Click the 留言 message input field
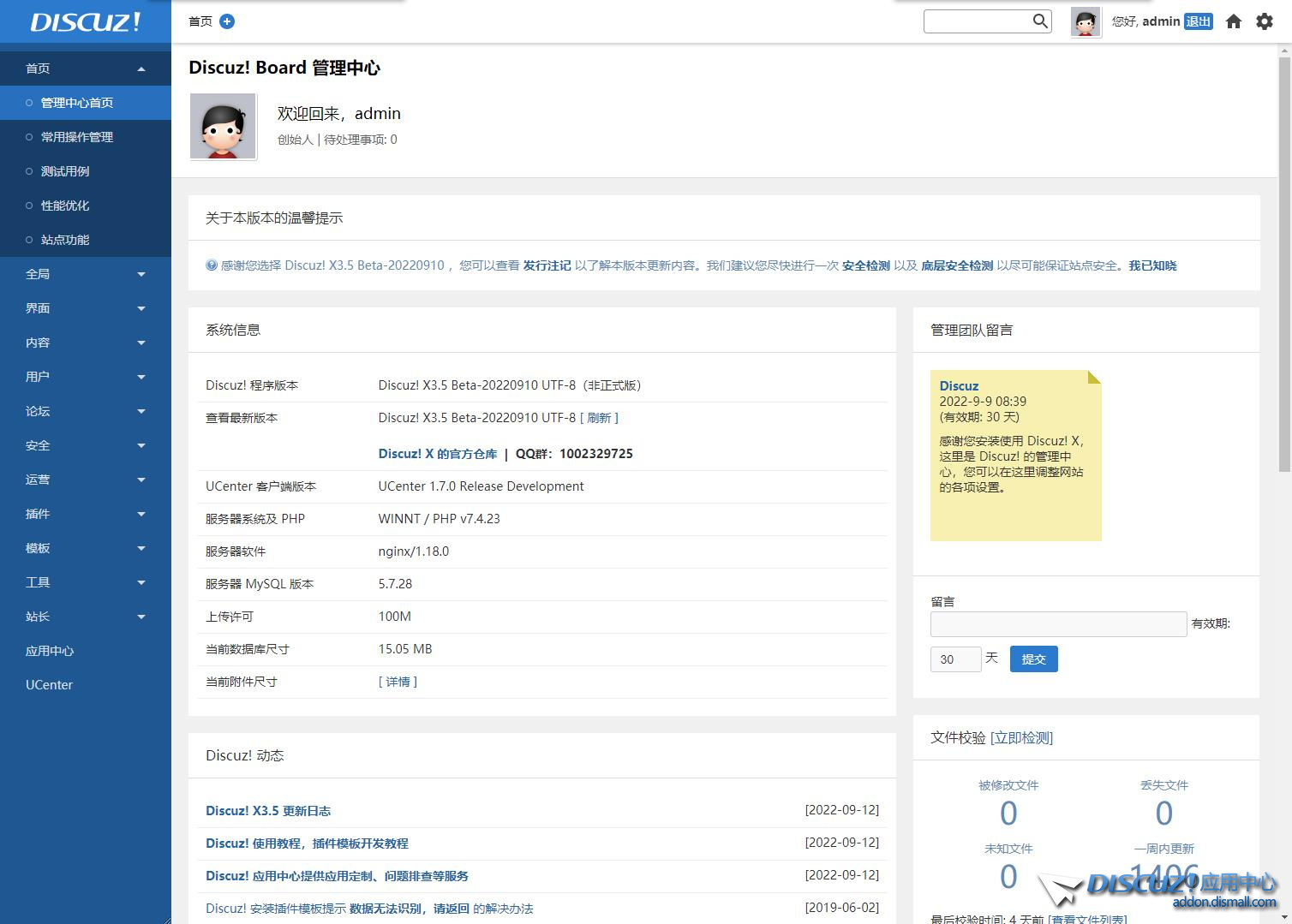 (x=1058, y=624)
